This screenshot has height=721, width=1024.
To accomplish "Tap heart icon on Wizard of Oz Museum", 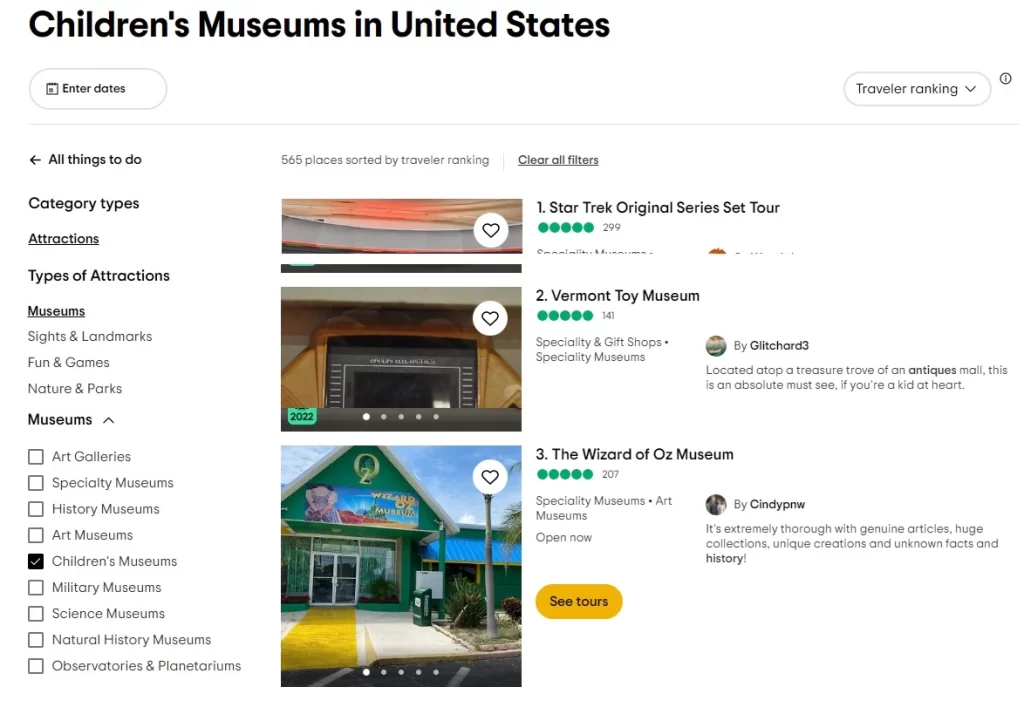I will click(490, 477).
